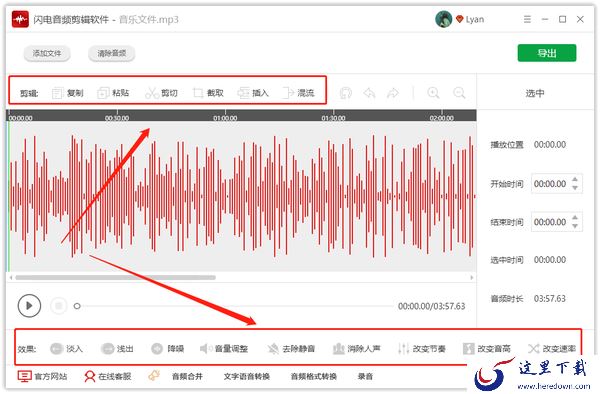This screenshot has width=600, height=394.
Task: Click the Clear Audio (清除音频) button
Action: coord(112,53)
